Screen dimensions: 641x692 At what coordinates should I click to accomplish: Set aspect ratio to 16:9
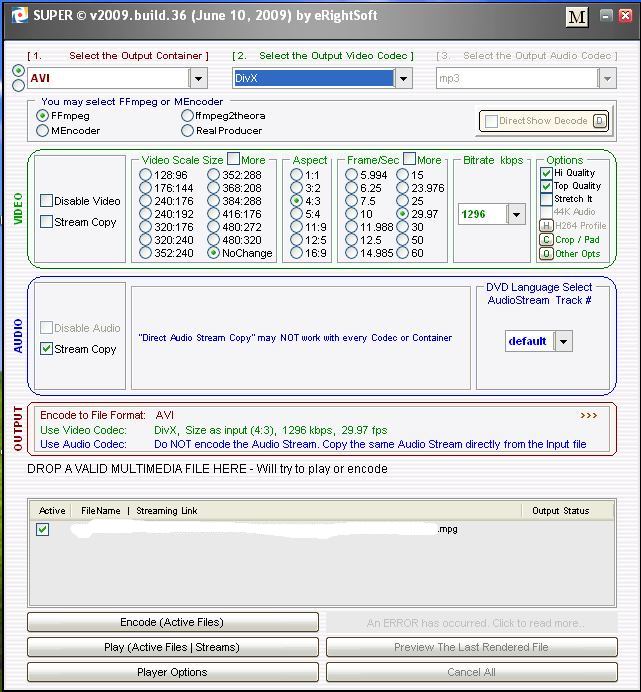(296, 253)
